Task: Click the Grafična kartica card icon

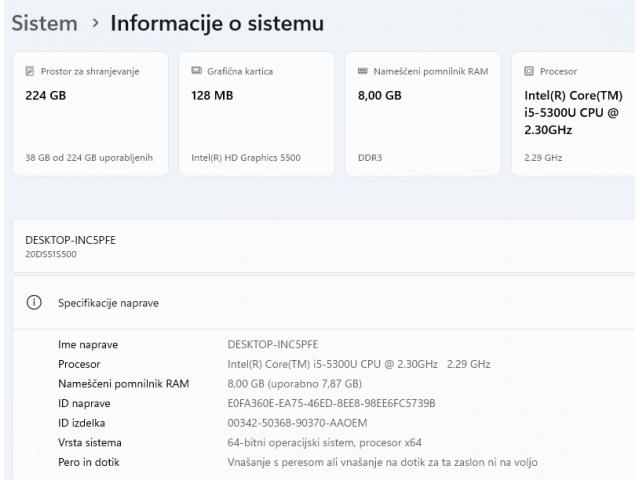Action: tap(197, 71)
